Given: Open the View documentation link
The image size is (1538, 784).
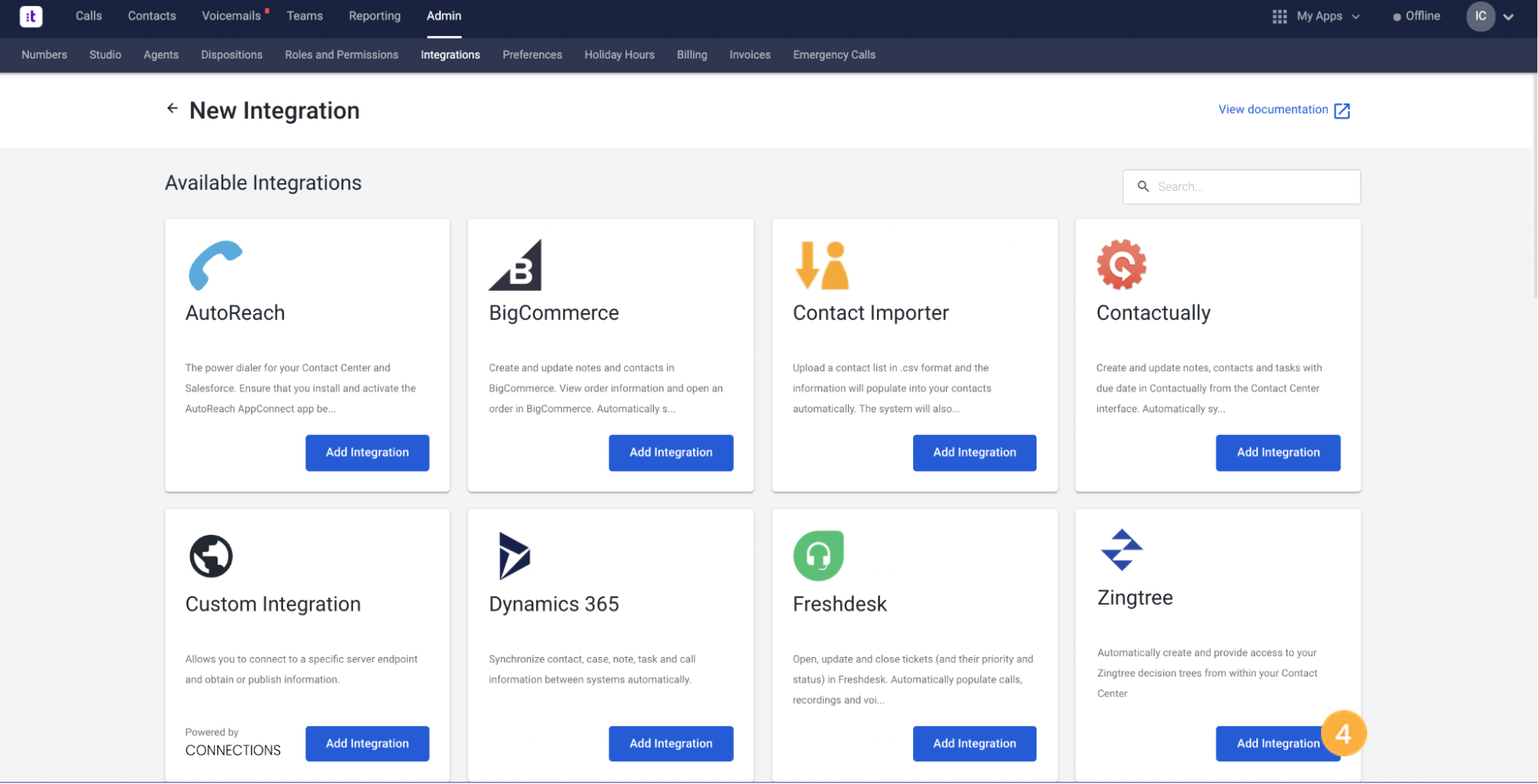Looking at the screenshot, I should coord(1273,109).
